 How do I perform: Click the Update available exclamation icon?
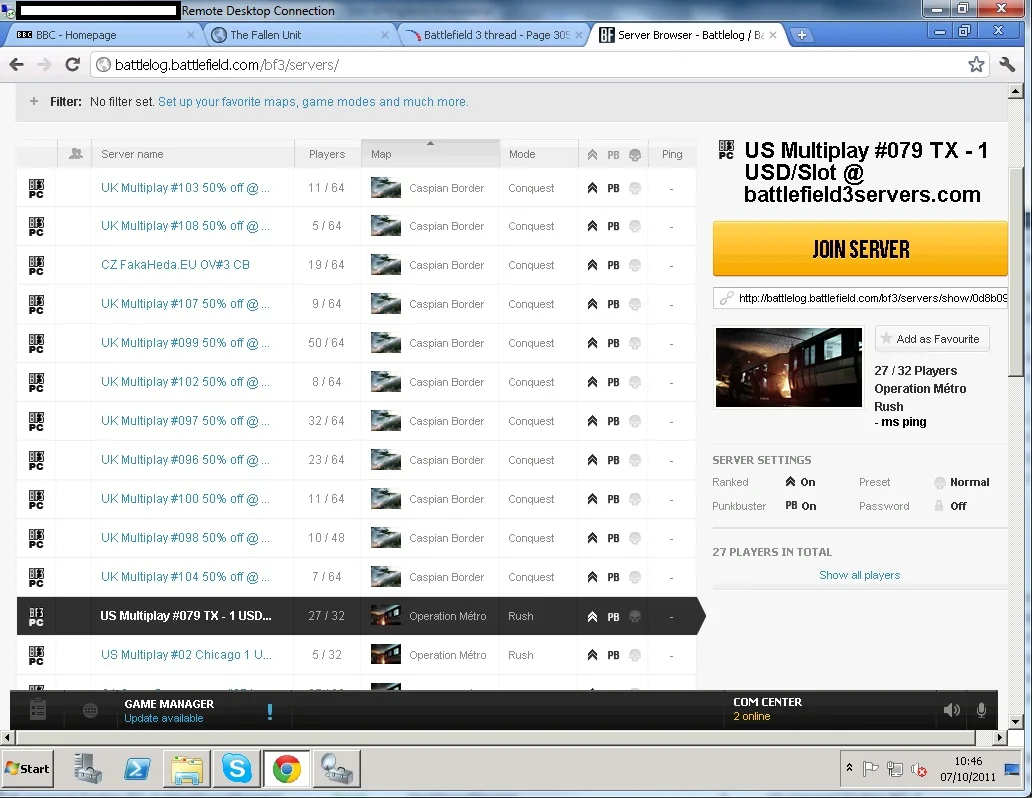tap(270, 711)
